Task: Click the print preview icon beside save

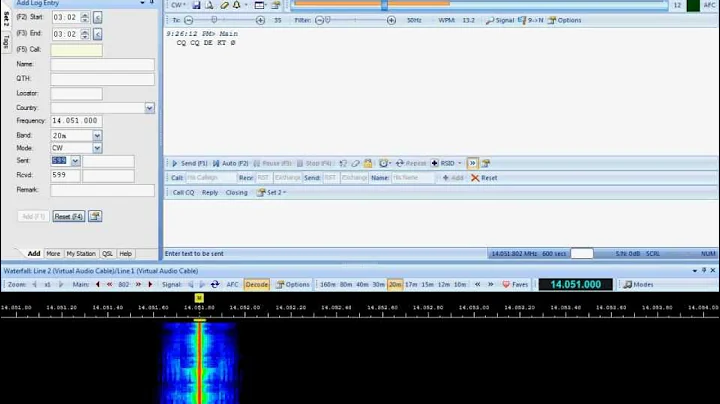Action: 209,5
